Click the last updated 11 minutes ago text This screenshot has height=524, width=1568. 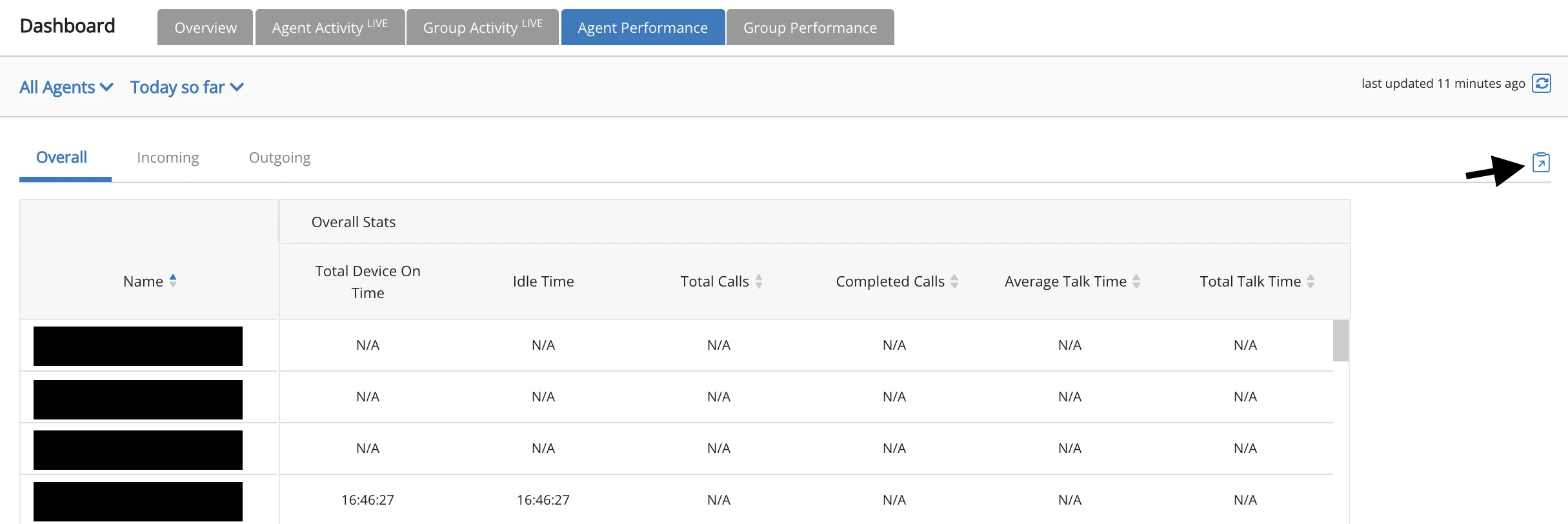(1443, 83)
